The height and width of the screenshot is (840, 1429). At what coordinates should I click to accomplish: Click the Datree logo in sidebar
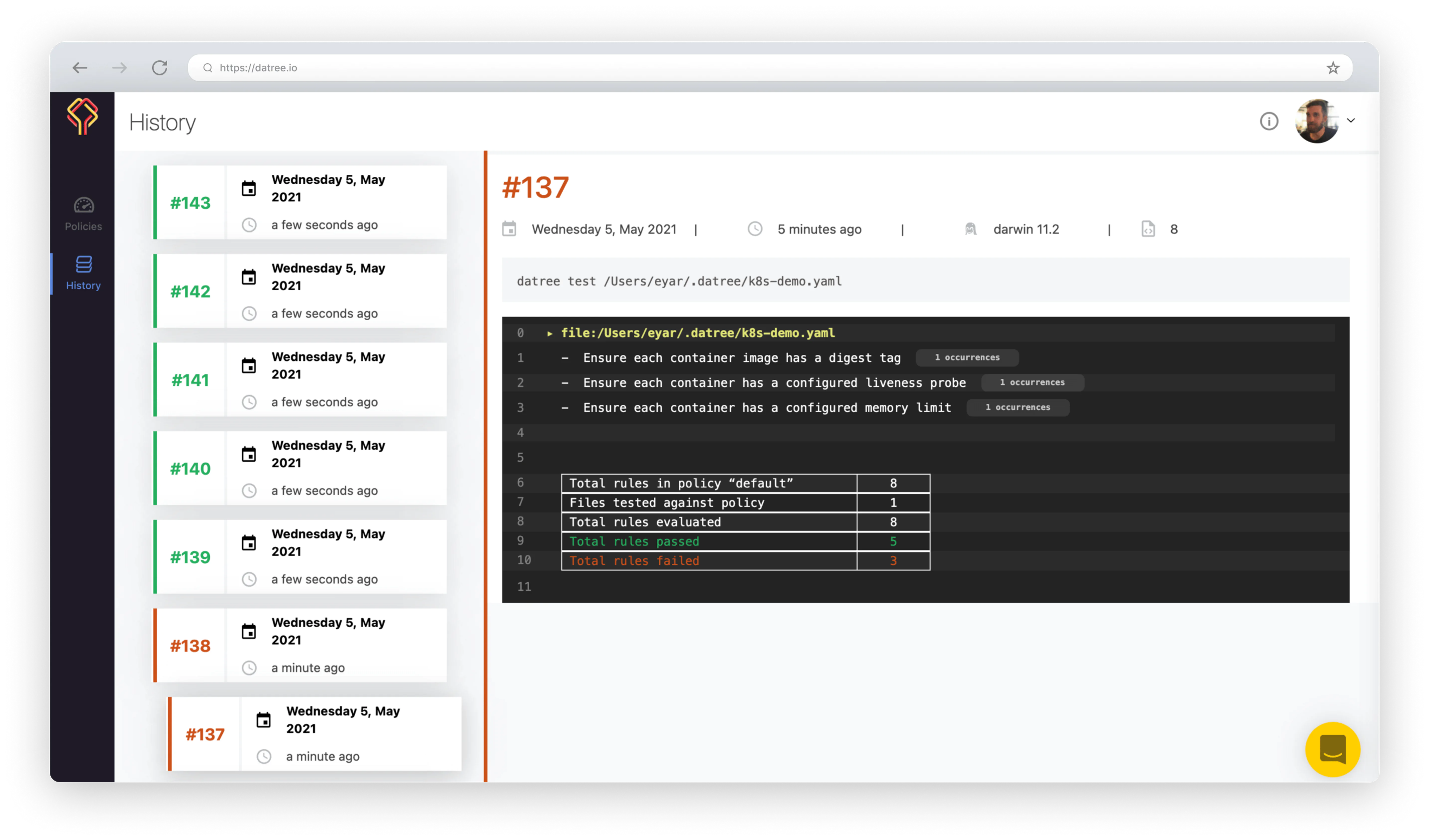click(83, 116)
